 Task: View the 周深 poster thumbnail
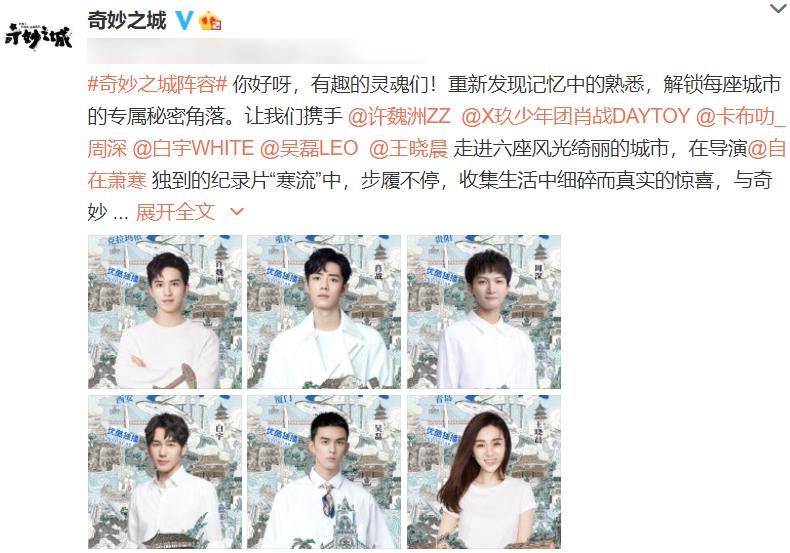[x=484, y=312]
